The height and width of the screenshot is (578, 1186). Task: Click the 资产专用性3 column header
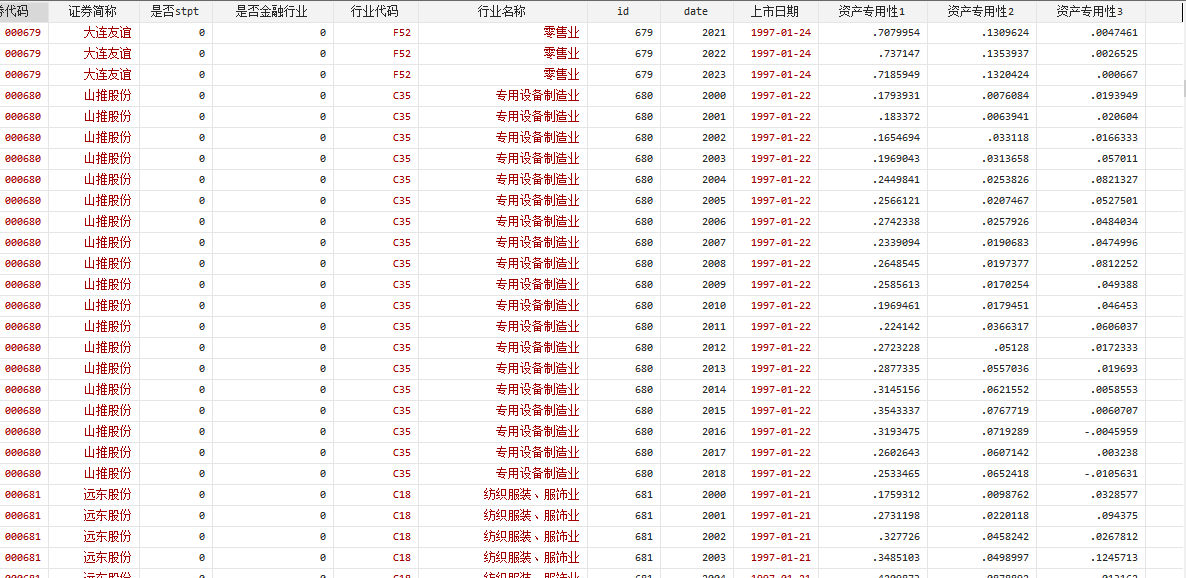1090,11
